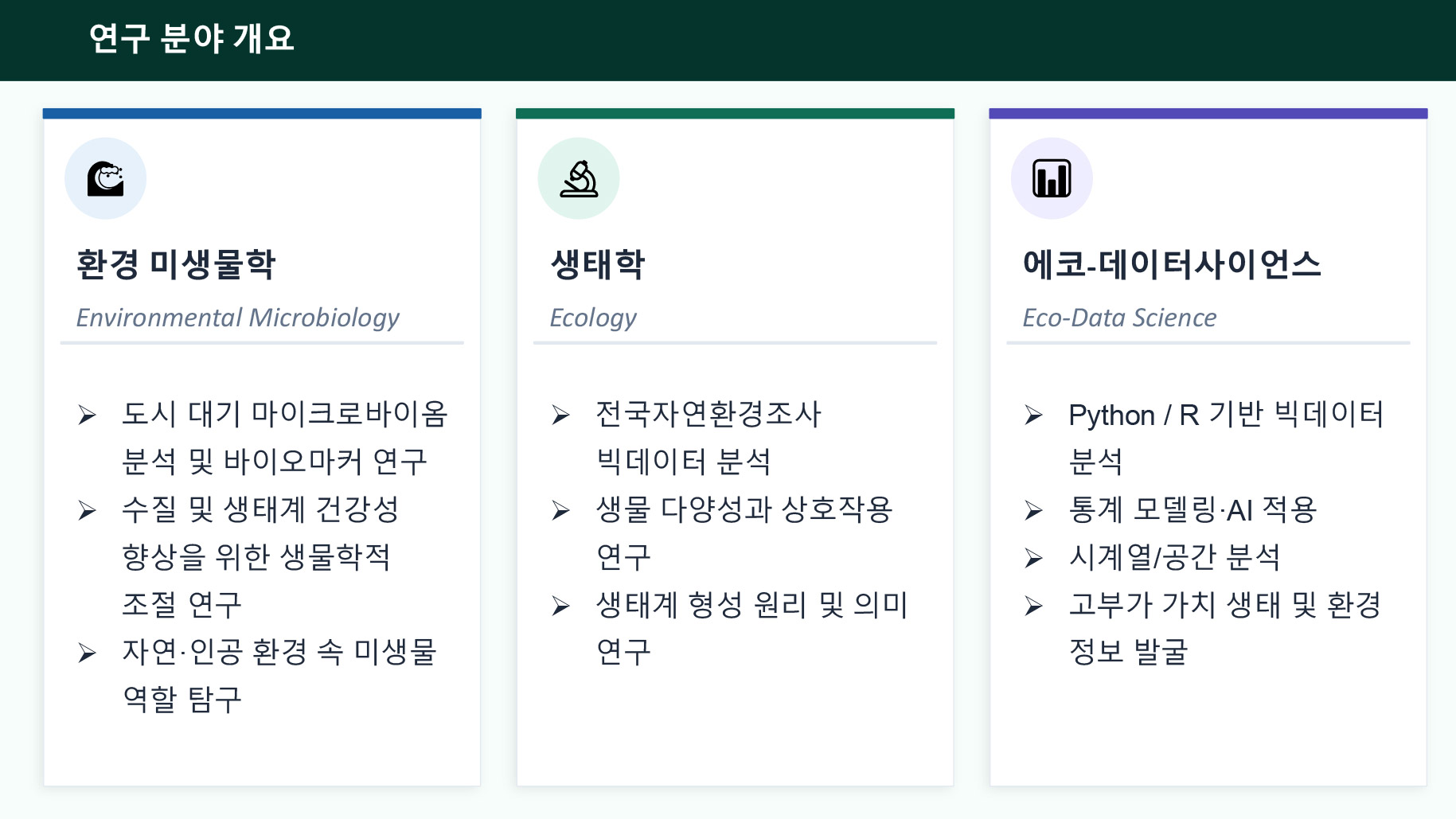Click the line 분석 및 바이오마커 연구
Image resolution: width=1456 pixels, height=819 pixels.
coord(275,462)
